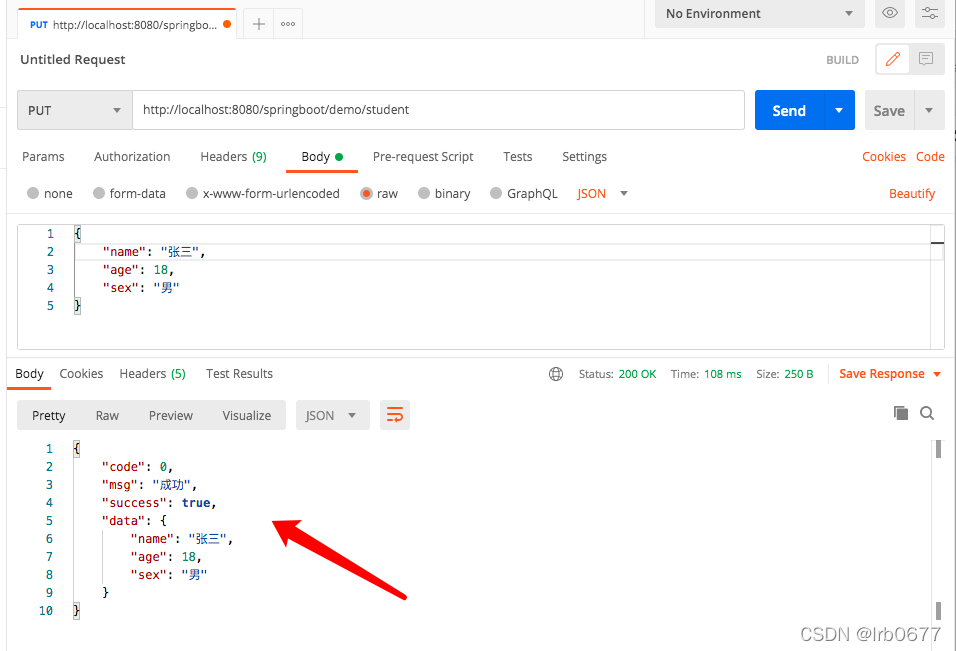Collapse the response root object at line 1
This screenshot has height=651, width=956.
point(76,449)
